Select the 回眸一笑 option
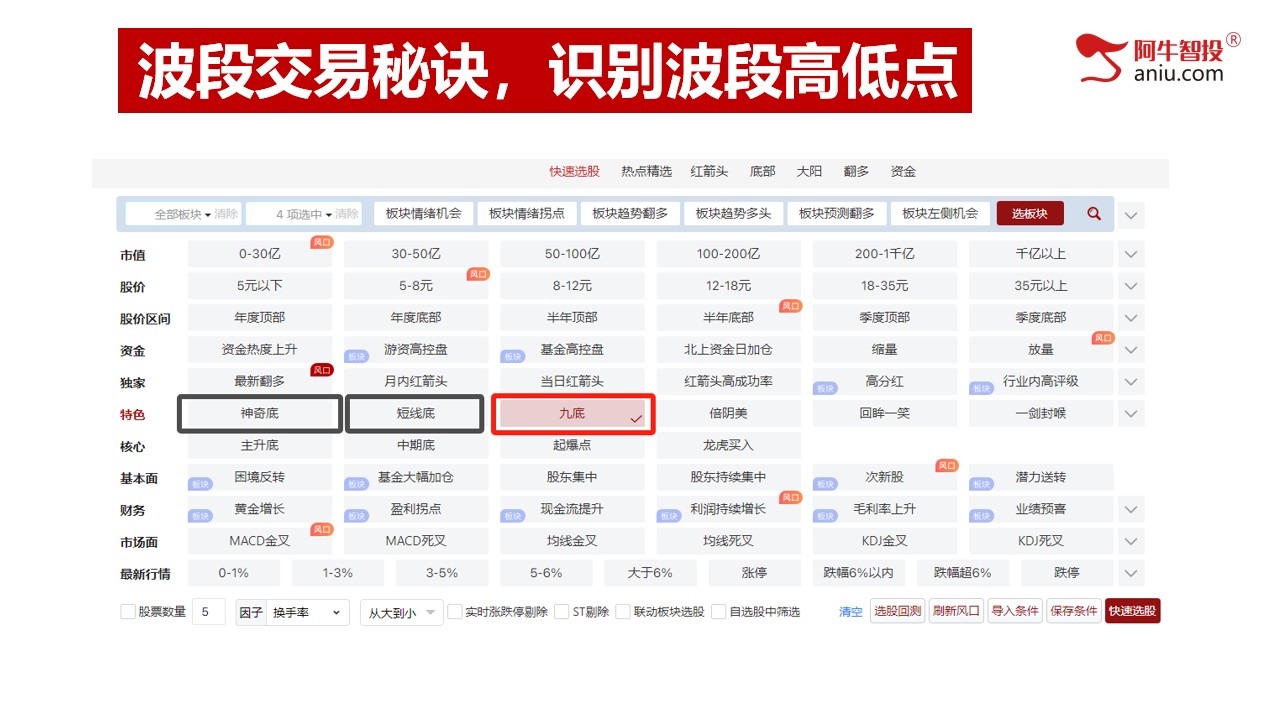Viewport: 1280px width, 720px height. coord(885,414)
